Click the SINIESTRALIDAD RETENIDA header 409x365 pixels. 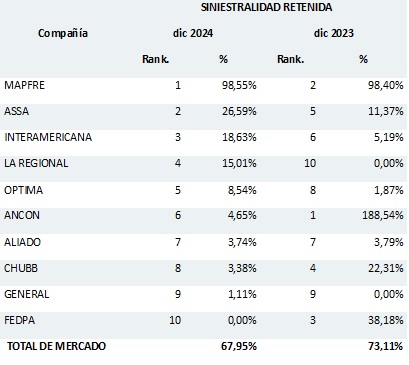(266, 7)
